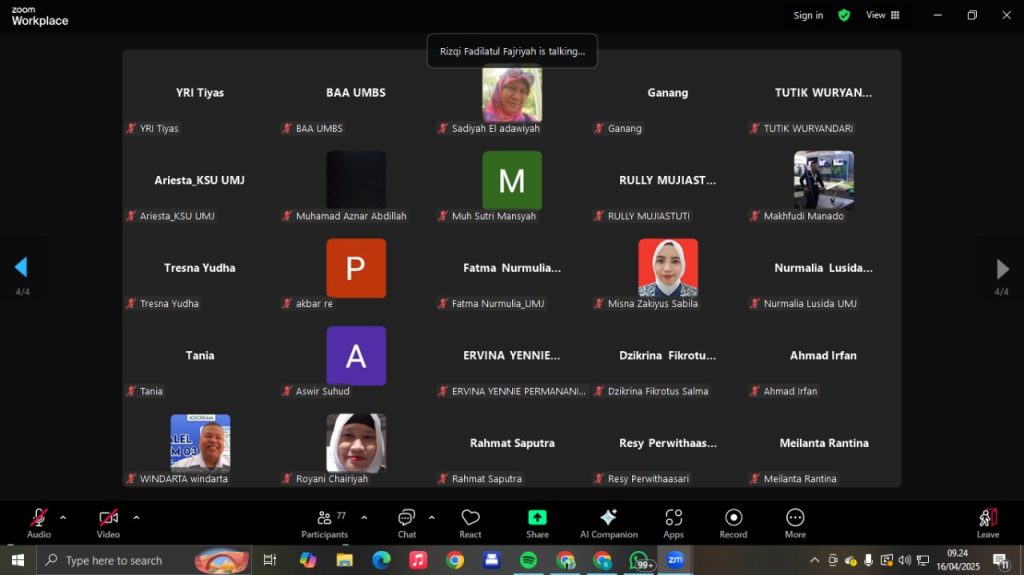Click the Tresna Yudha participant tile

200,268
